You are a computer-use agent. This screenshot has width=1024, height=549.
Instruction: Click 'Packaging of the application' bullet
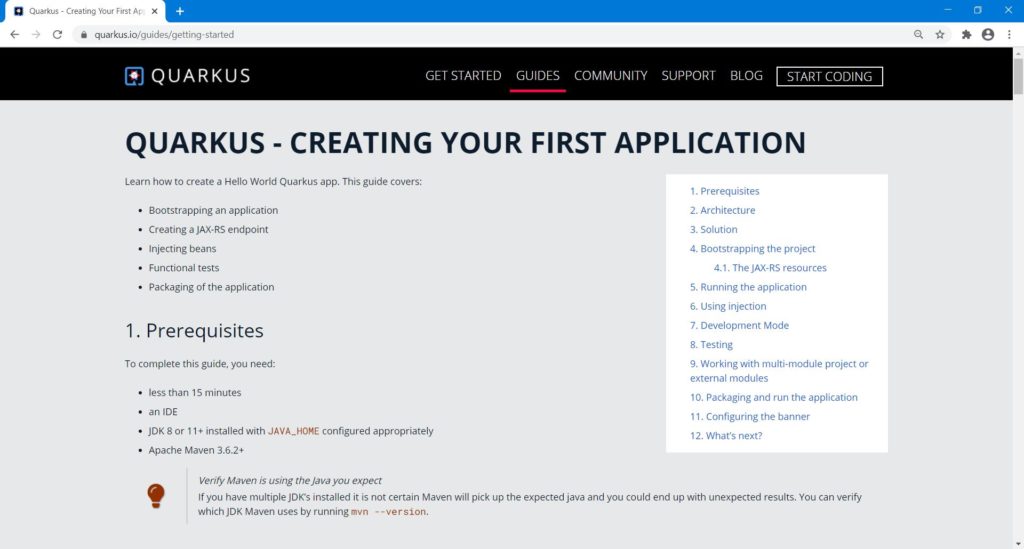[x=211, y=287]
